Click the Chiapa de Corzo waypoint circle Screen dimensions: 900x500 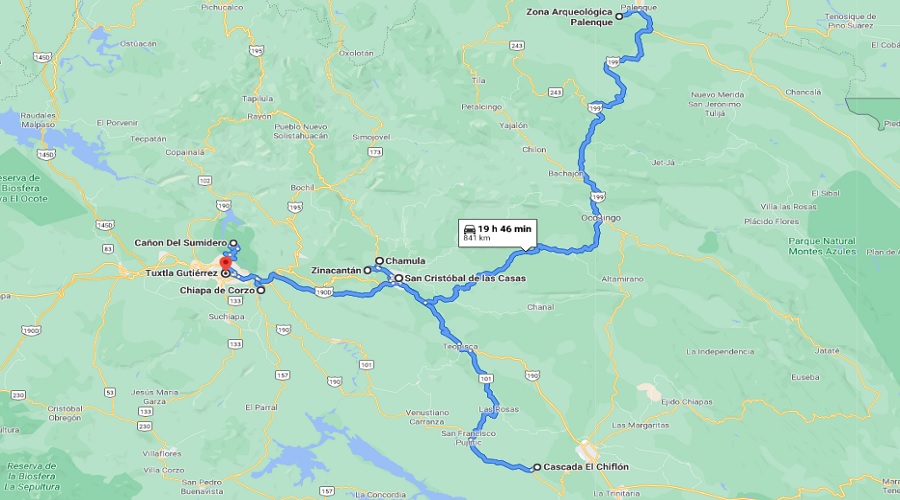click(x=261, y=290)
